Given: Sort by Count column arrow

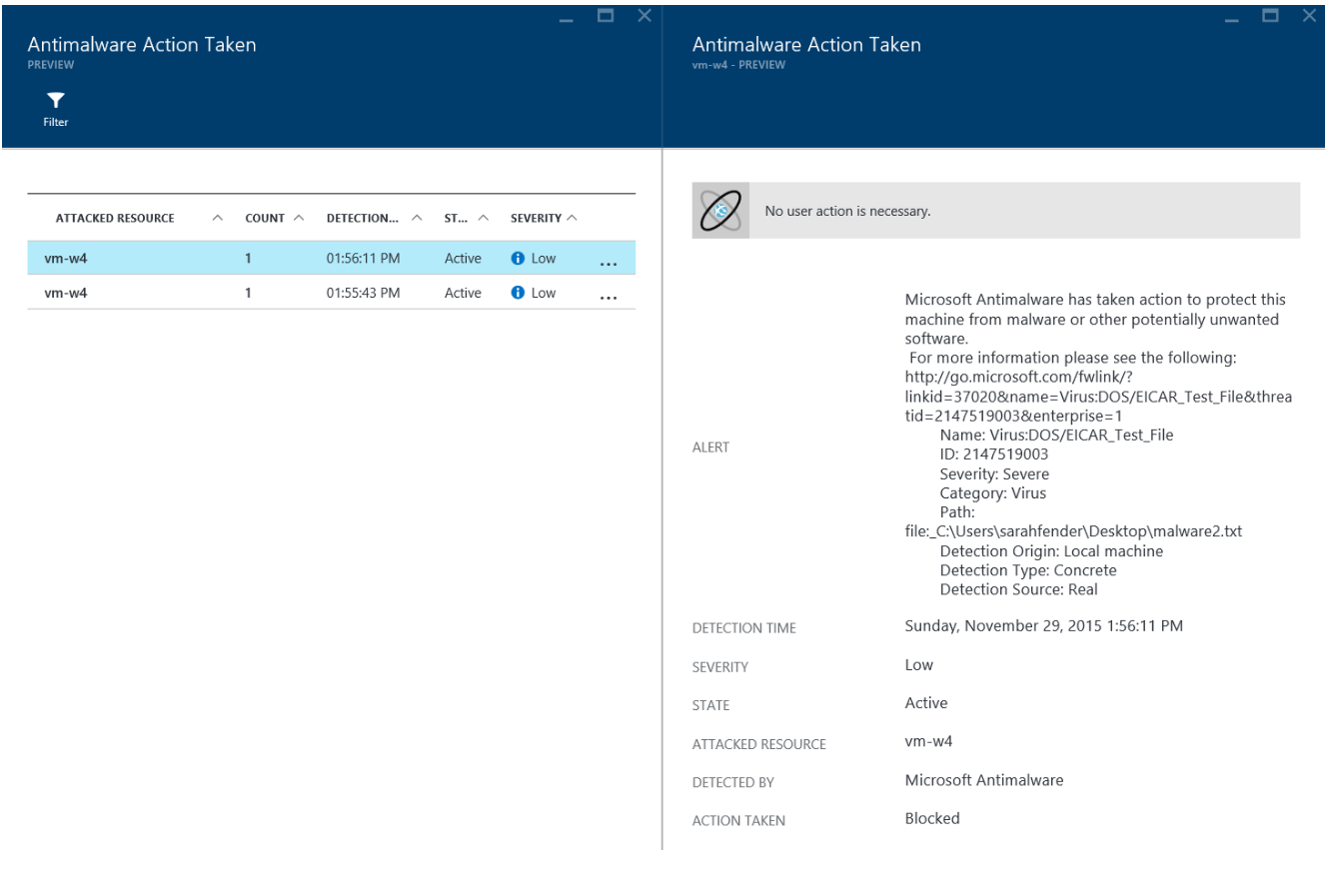Looking at the screenshot, I should pyautogui.click(x=299, y=218).
